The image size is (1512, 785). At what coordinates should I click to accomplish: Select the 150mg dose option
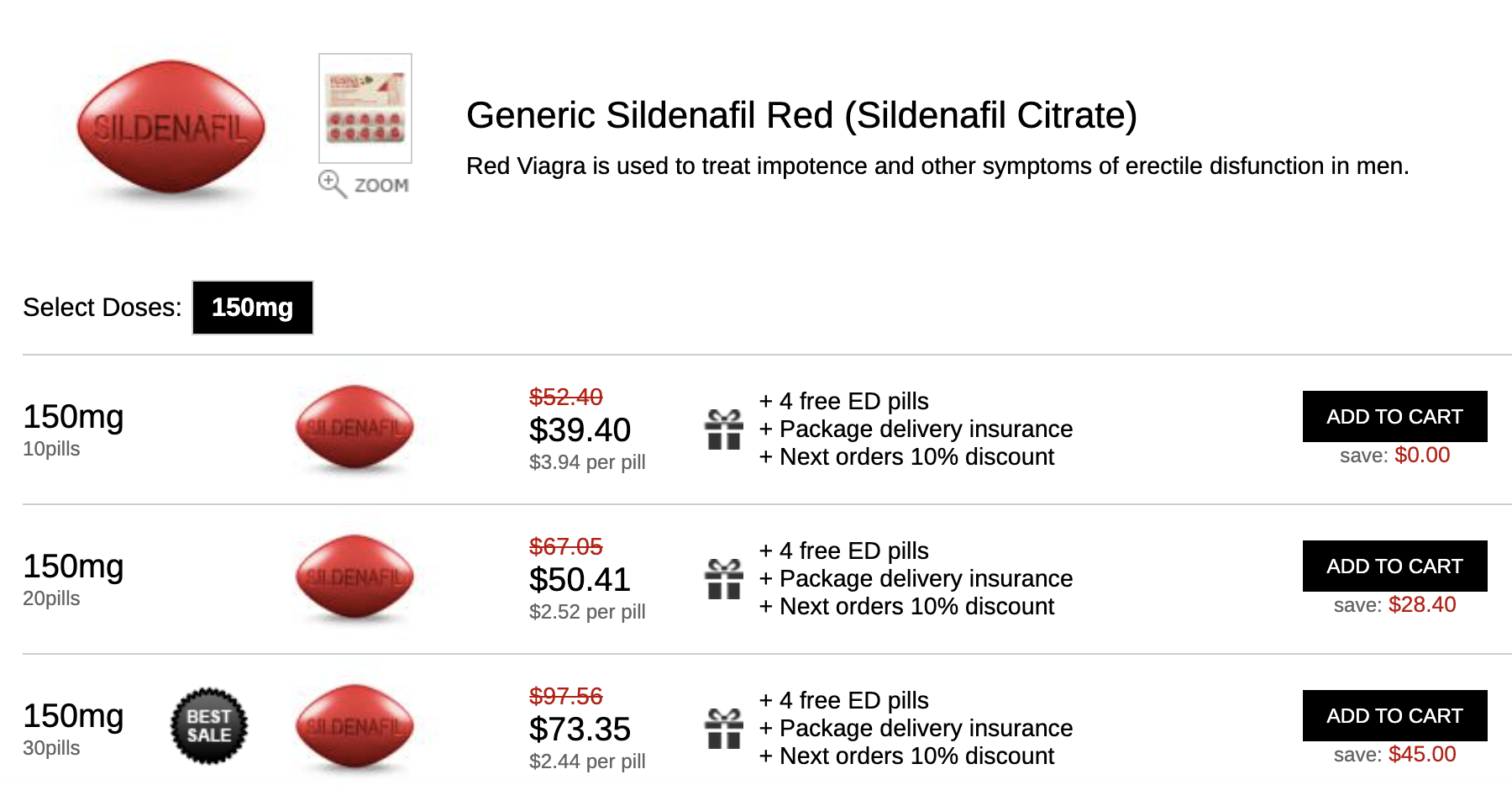coord(253,308)
